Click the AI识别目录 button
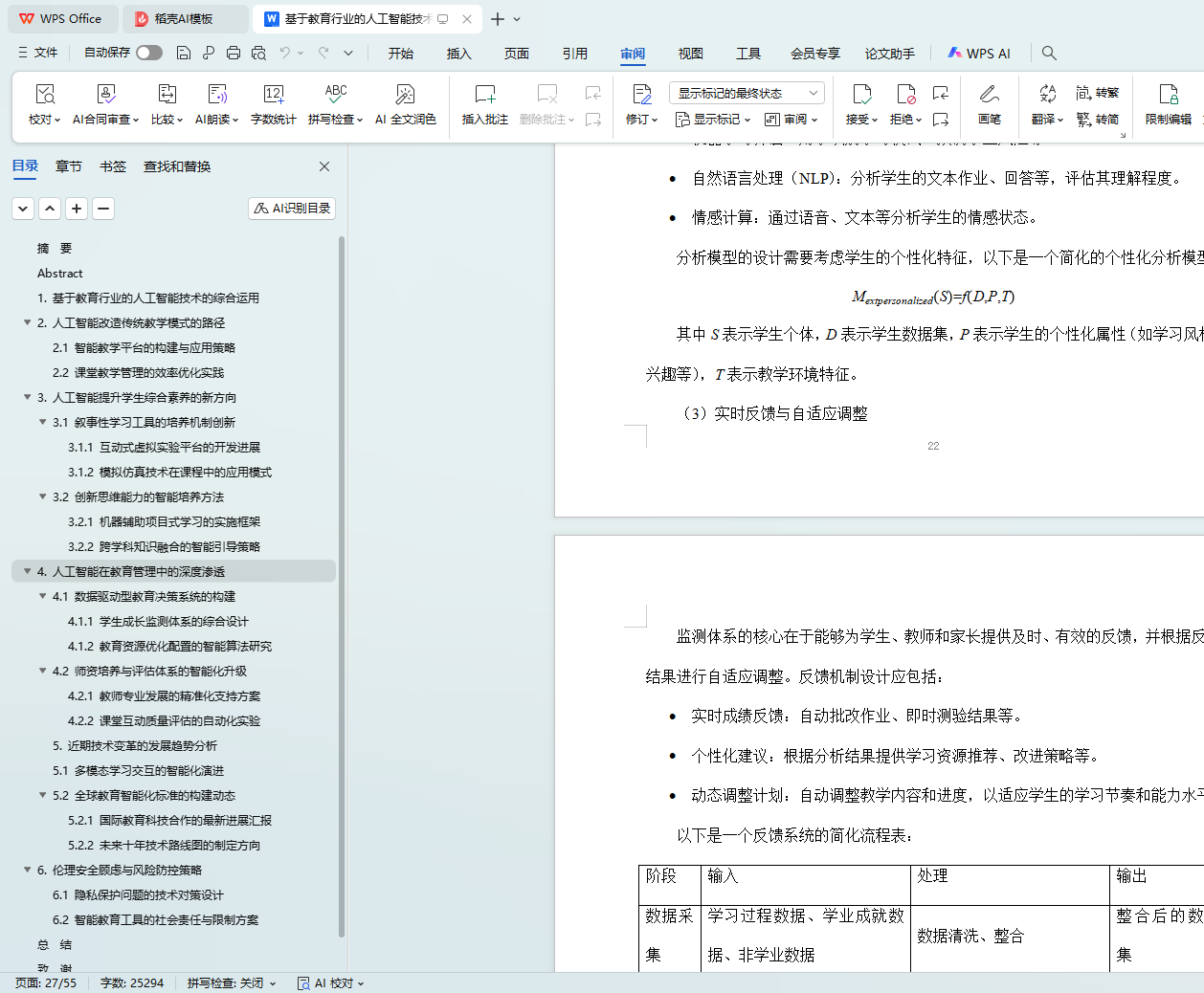Screen dimensions: 1204x993 click(292, 209)
